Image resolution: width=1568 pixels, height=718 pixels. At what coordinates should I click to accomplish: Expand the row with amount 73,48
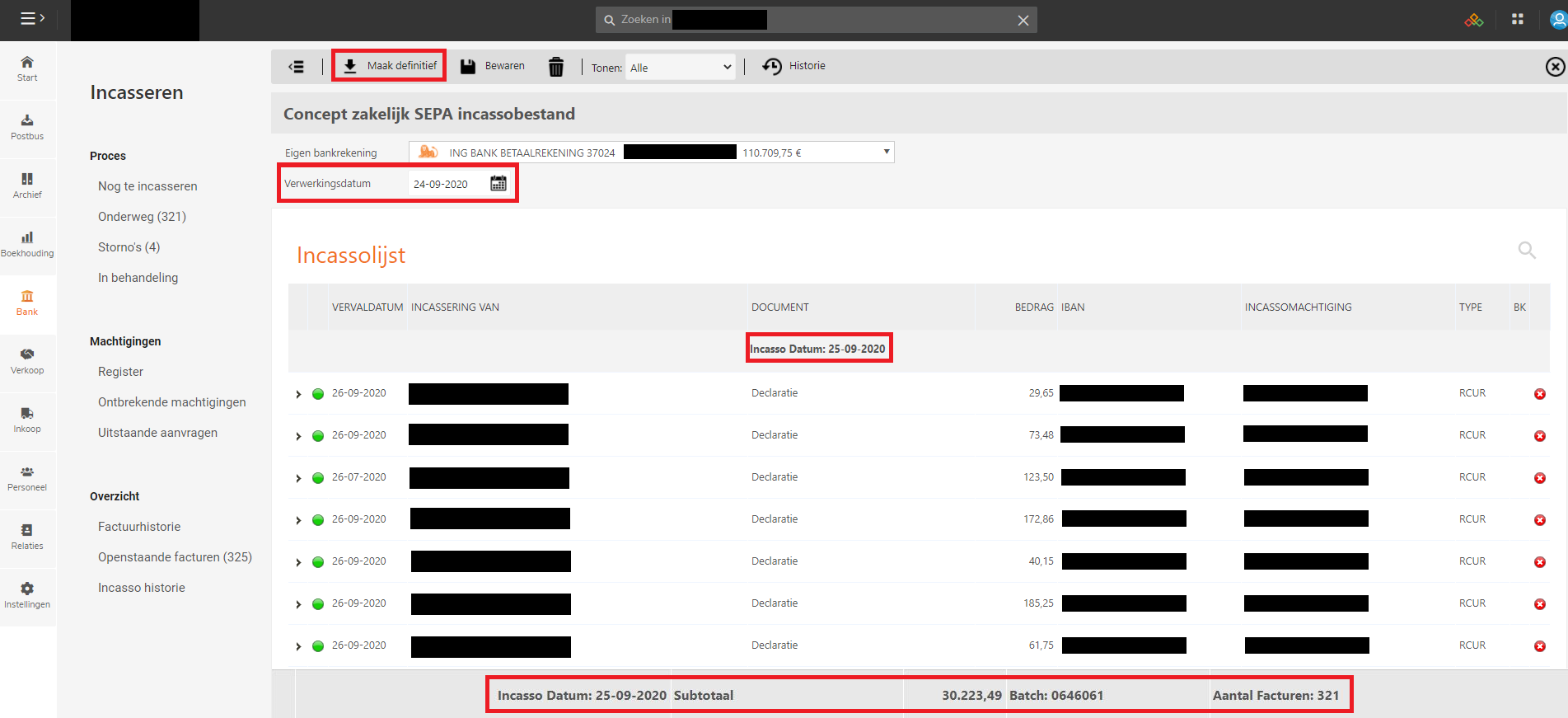click(x=298, y=436)
